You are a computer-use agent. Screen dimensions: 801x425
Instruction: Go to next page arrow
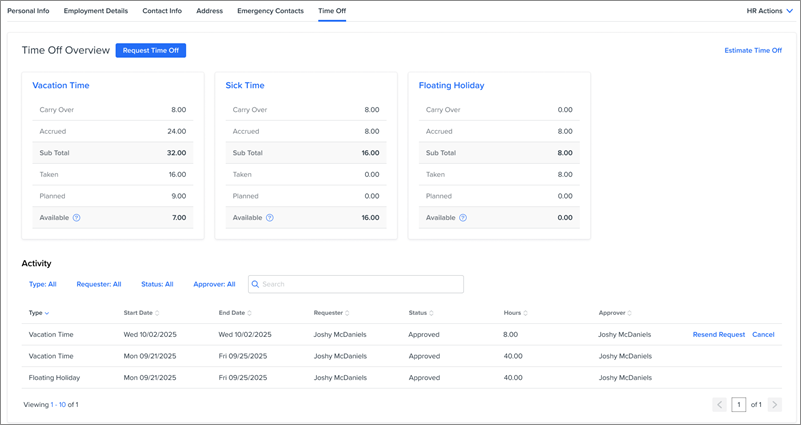coord(774,405)
